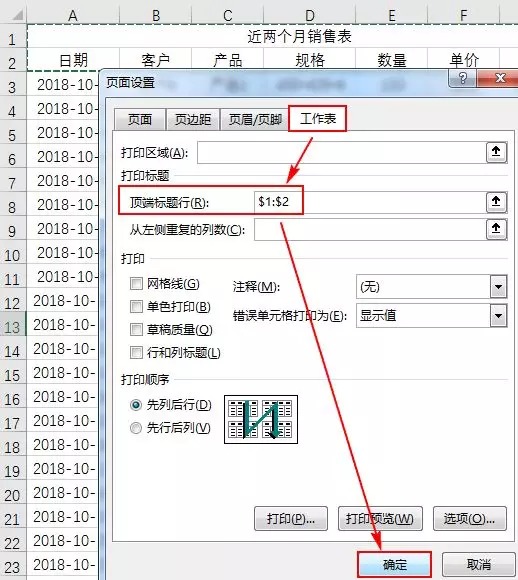Screen dimensions: 518x580
Task: Open 选项(O)... button
Action: pyautogui.click(x=470, y=519)
